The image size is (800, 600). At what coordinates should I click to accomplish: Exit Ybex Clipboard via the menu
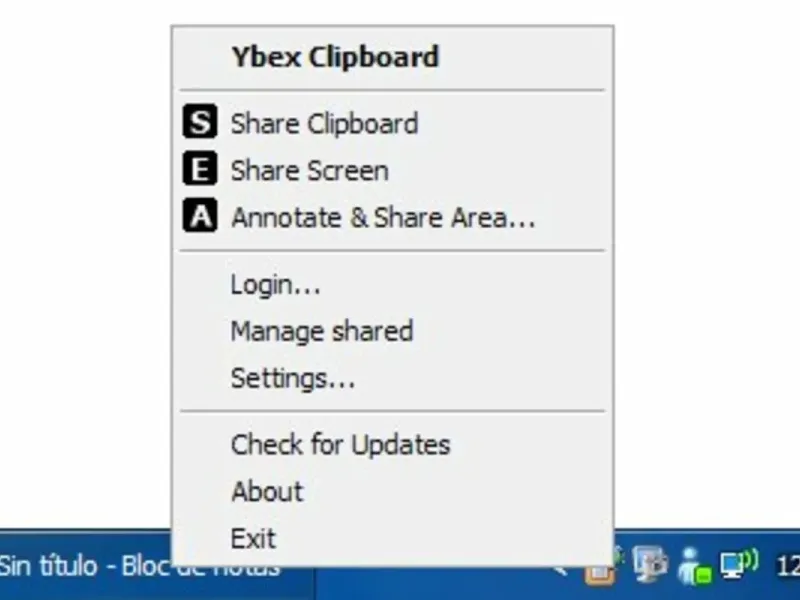(x=253, y=538)
